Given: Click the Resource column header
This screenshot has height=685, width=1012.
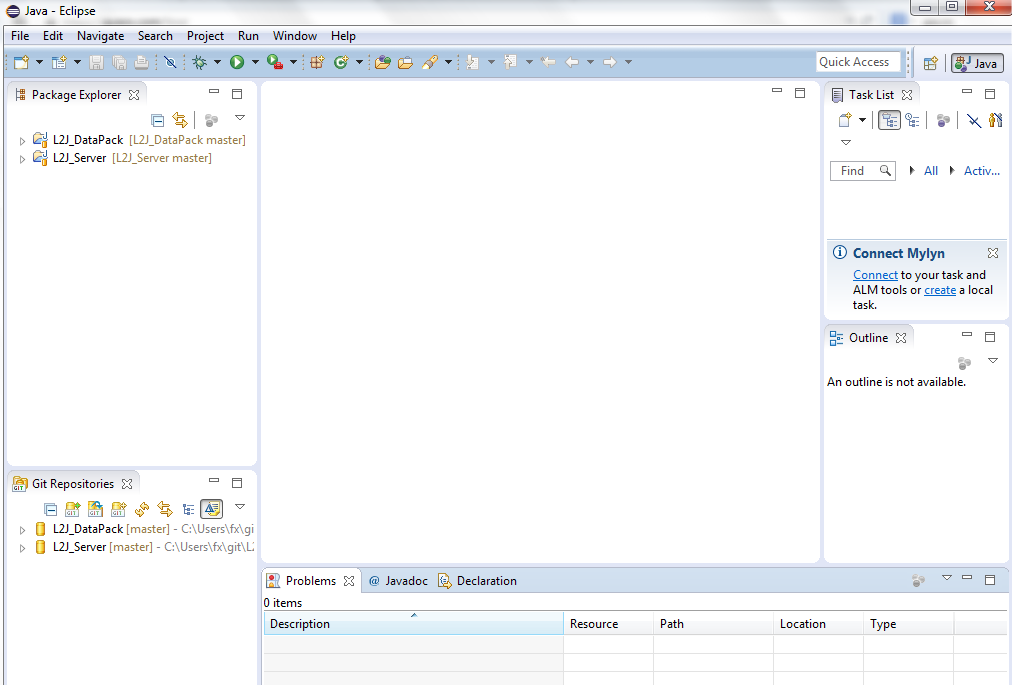Looking at the screenshot, I should pos(609,624).
